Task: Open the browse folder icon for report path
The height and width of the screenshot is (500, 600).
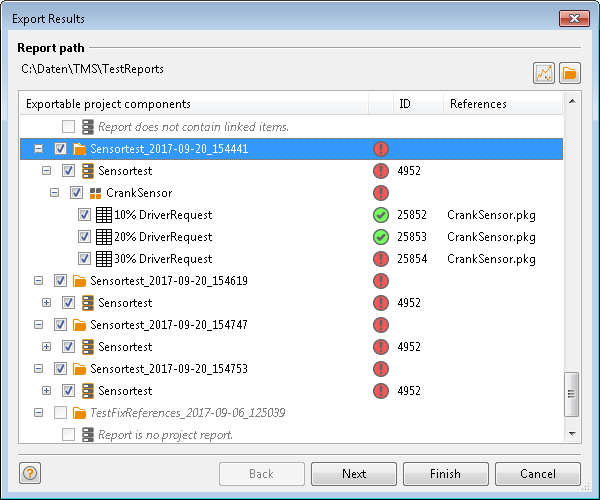Action: pyautogui.click(x=570, y=73)
